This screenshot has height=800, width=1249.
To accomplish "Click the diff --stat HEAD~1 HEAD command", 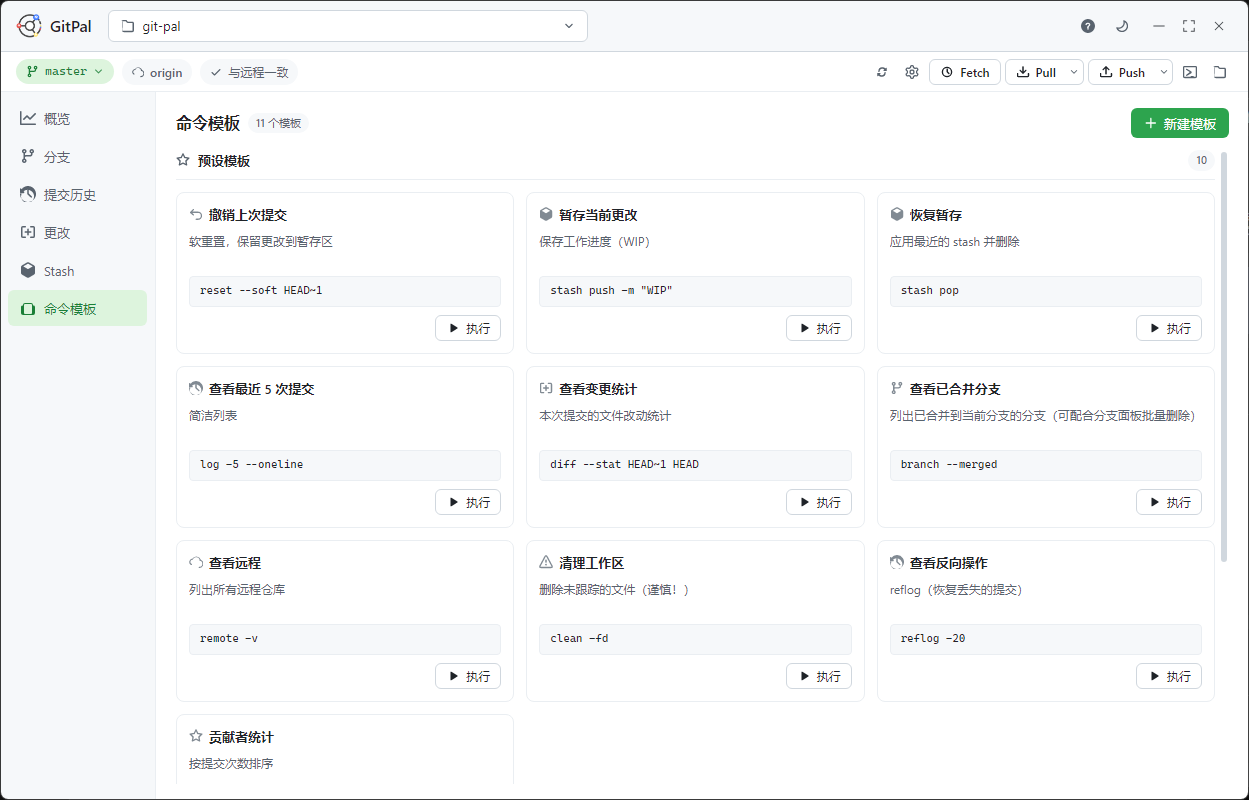I will click(x=625, y=465).
